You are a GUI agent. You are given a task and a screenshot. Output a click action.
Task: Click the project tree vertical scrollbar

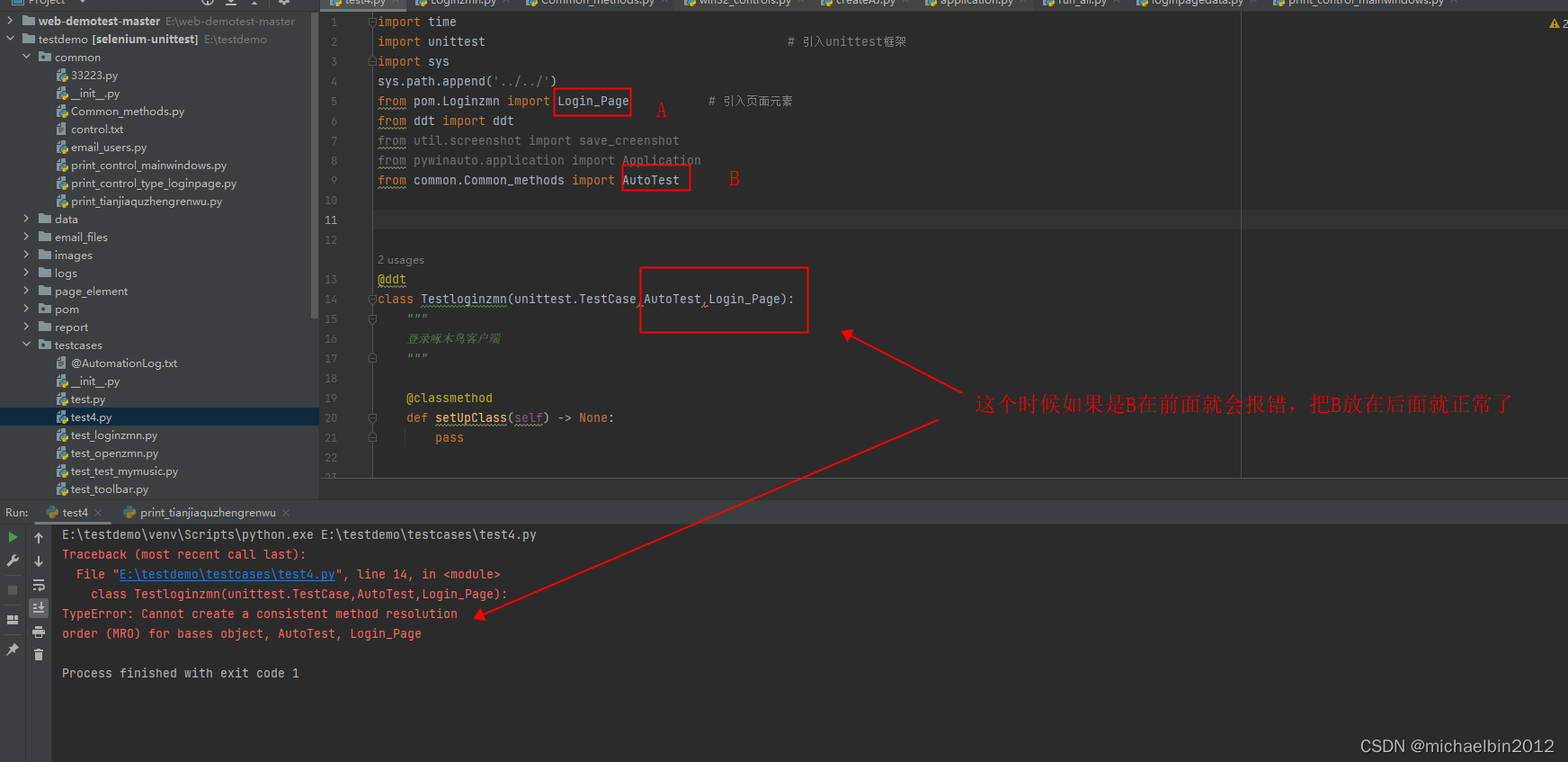(x=315, y=166)
